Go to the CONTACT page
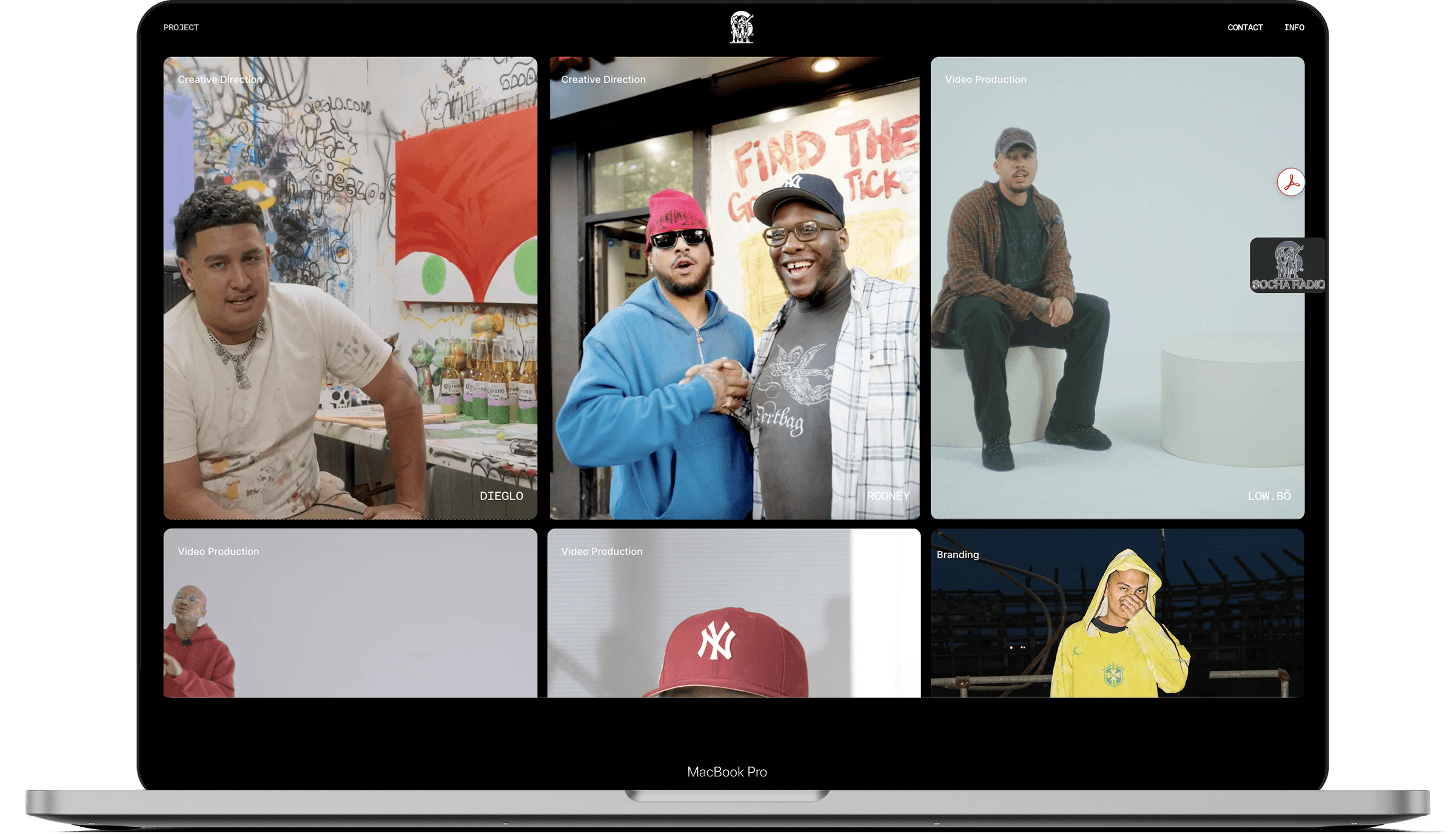 tap(1244, 27)
